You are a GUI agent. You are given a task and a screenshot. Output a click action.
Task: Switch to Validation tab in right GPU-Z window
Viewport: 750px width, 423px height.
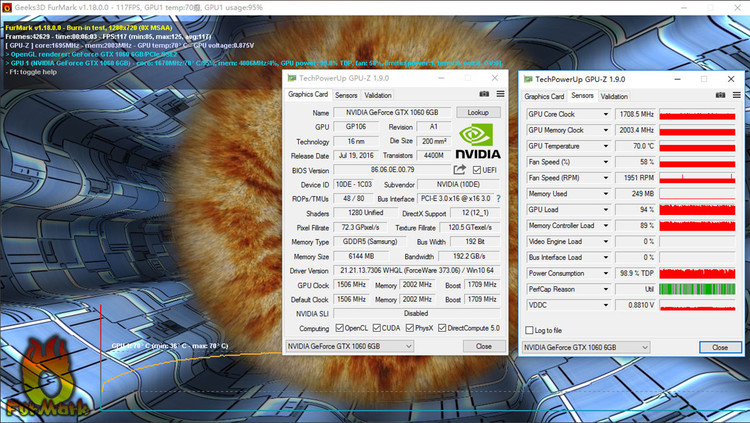click(614, 96)
